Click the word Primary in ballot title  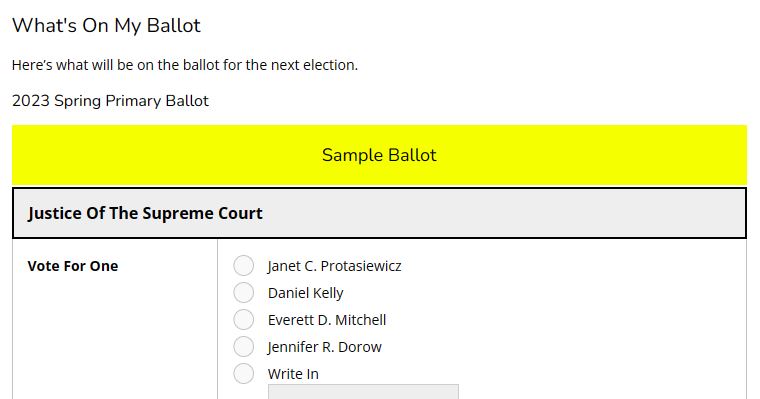click(134, 101)
